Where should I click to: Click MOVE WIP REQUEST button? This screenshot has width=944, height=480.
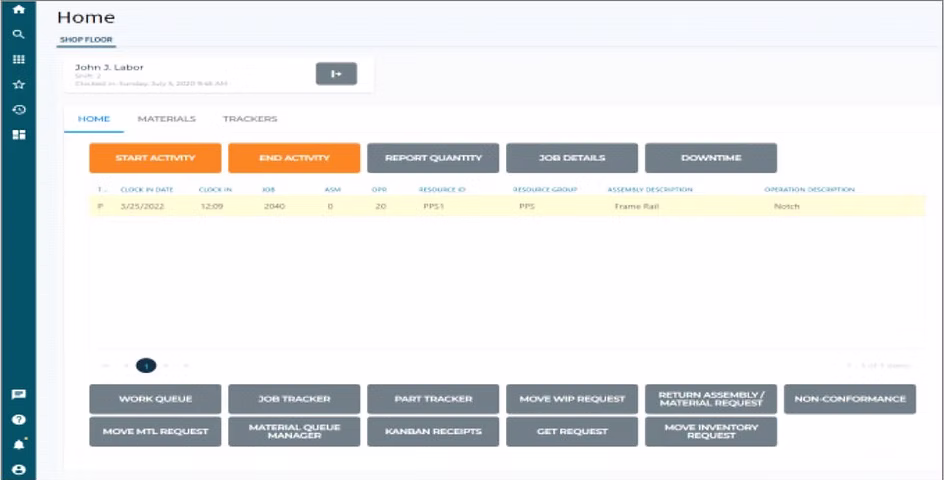click(x=572, y=399)
